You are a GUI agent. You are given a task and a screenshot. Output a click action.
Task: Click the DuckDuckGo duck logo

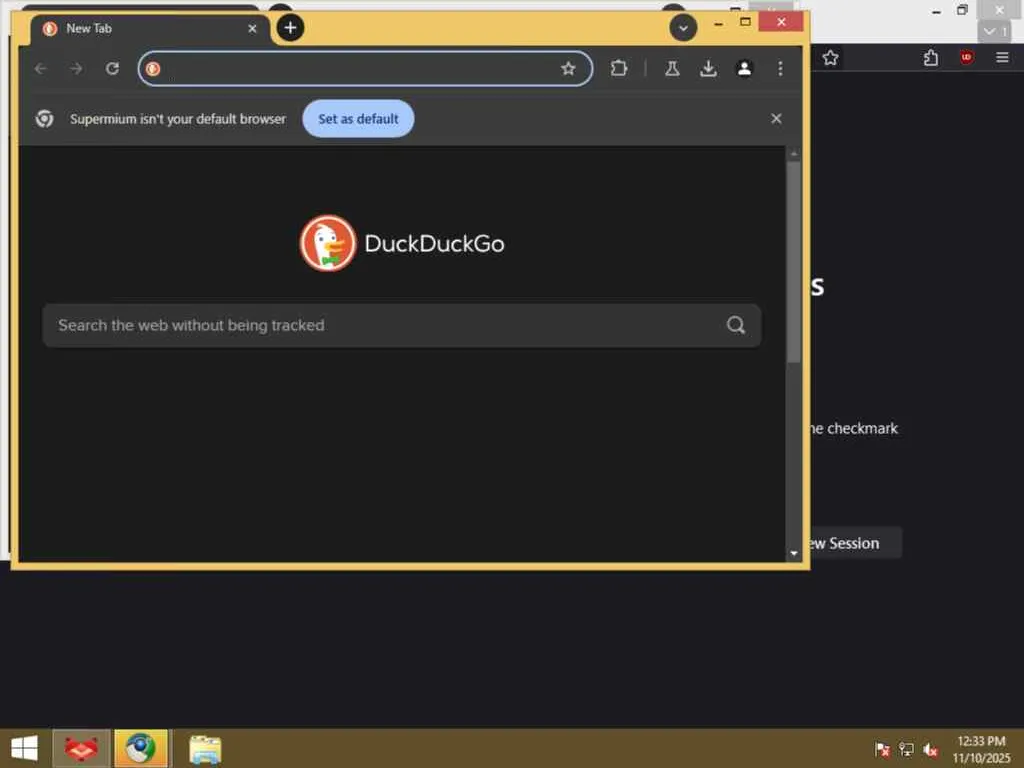(x=328, y=243)
